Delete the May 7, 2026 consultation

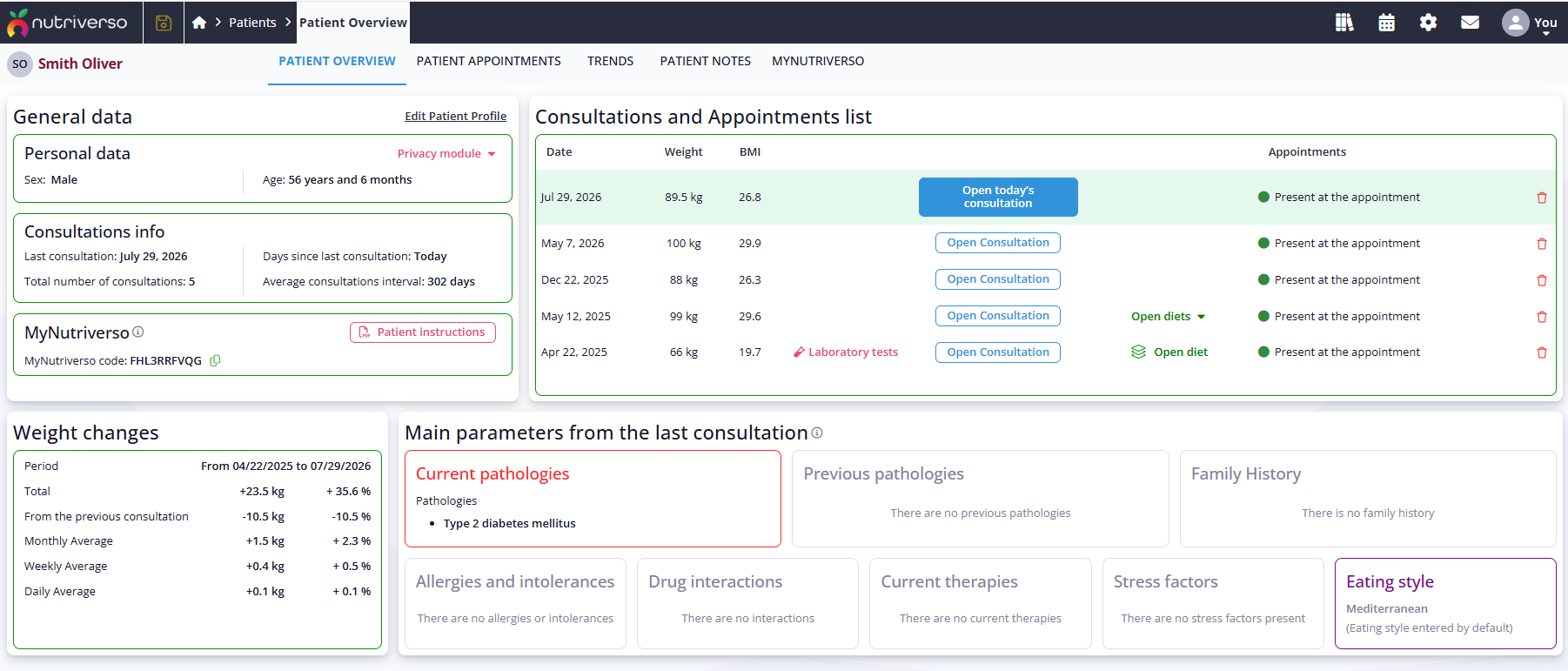(x=1542, y=244)
